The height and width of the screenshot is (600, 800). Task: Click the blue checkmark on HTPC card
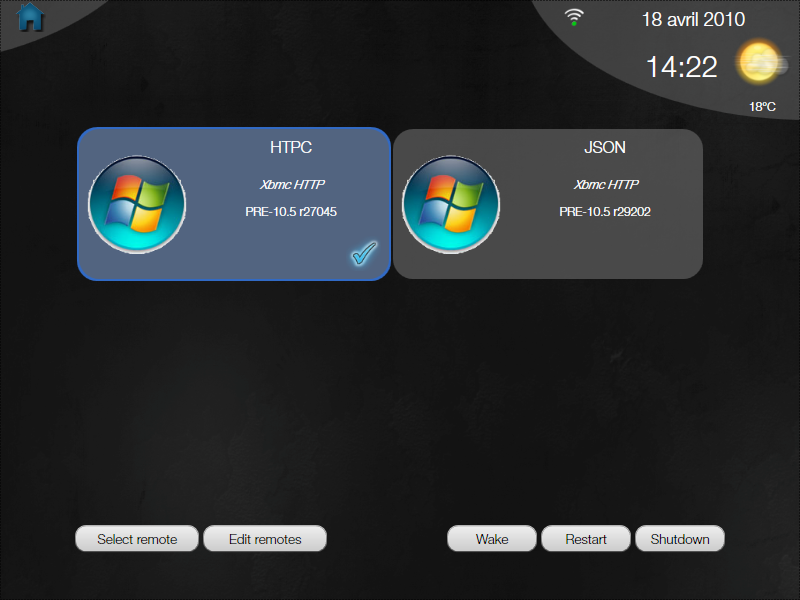(x=364, y=253)
